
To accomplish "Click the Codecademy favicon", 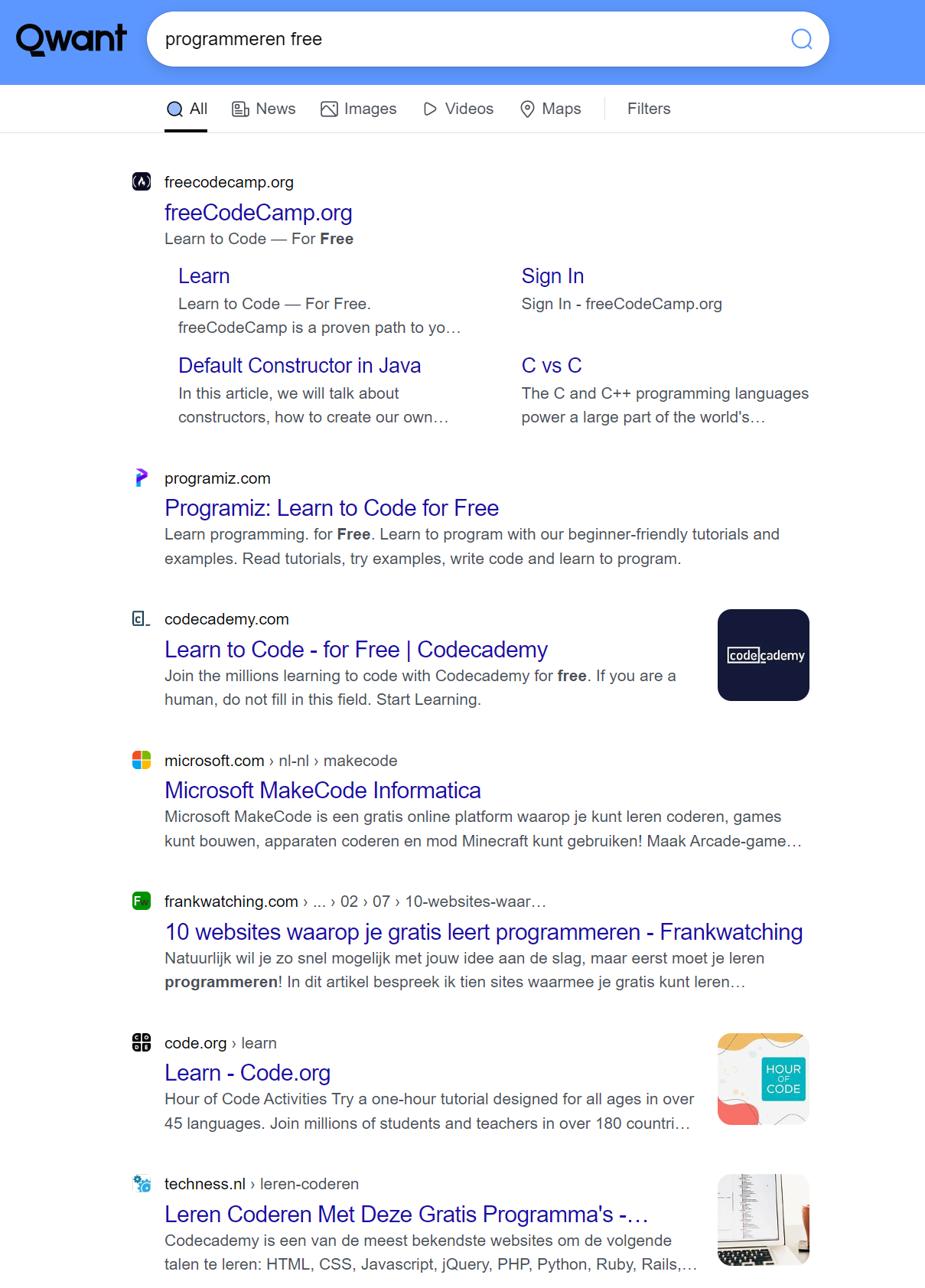I will point(142,618).
